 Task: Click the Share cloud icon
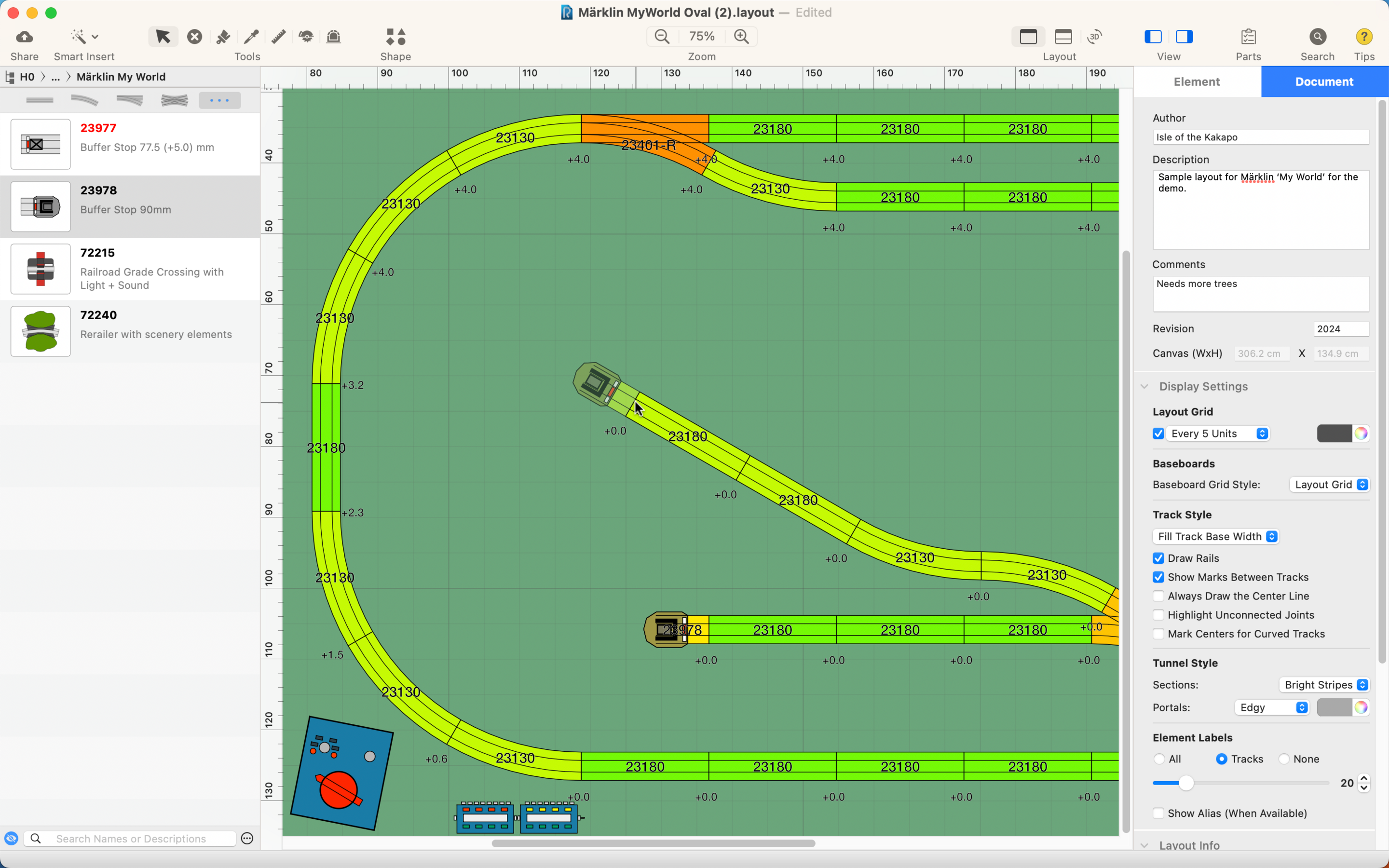24,37
